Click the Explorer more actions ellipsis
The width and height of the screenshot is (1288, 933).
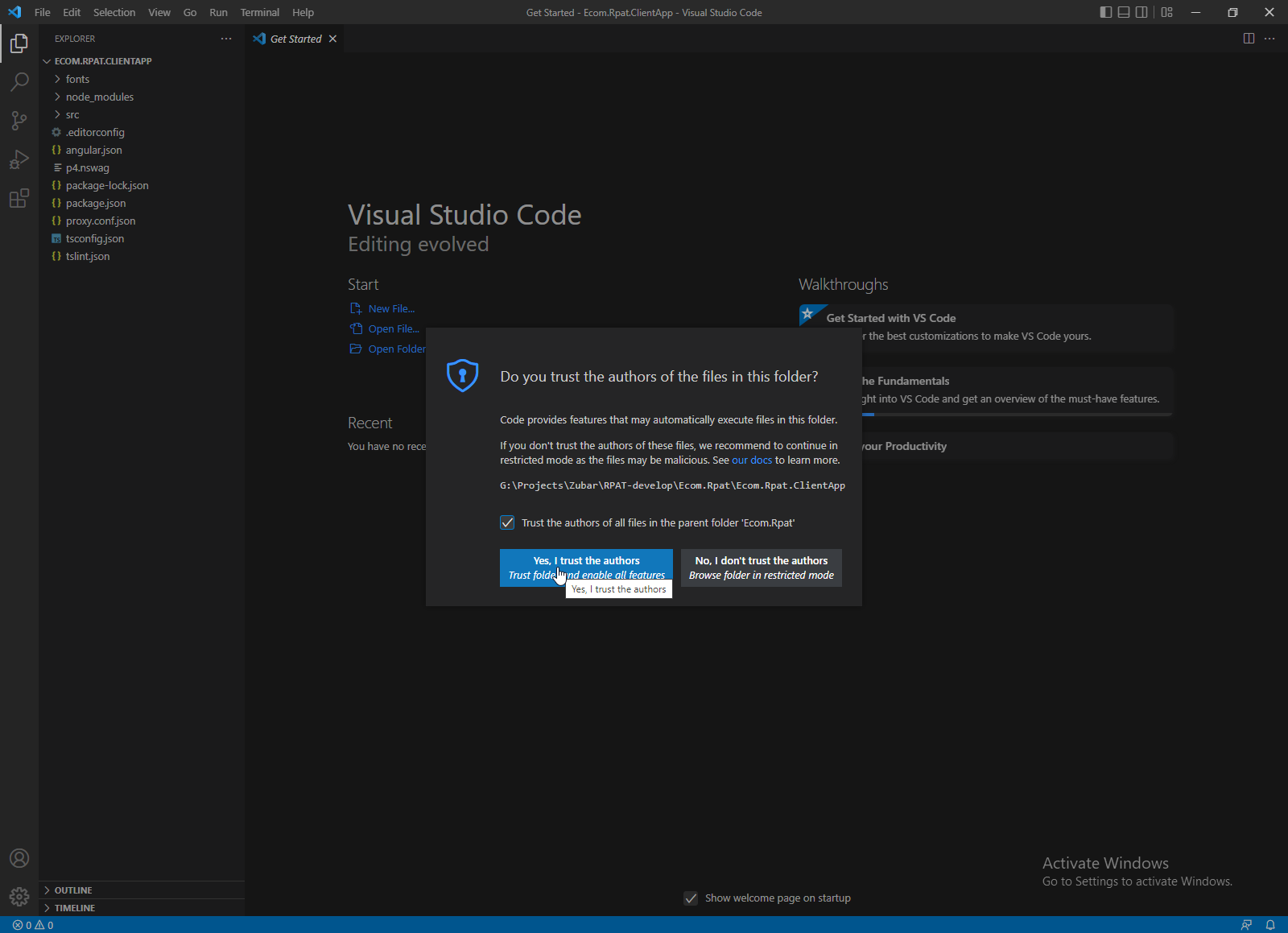(x=226, y=39)
